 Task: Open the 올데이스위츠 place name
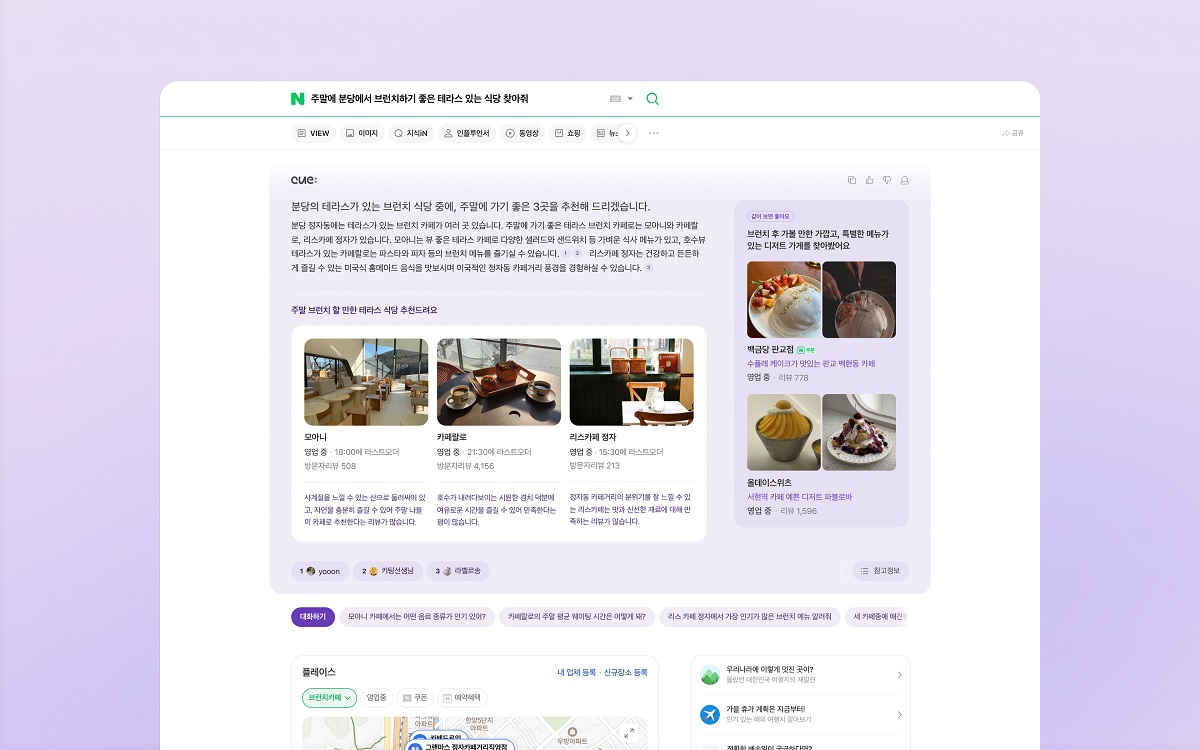[769, 483]
